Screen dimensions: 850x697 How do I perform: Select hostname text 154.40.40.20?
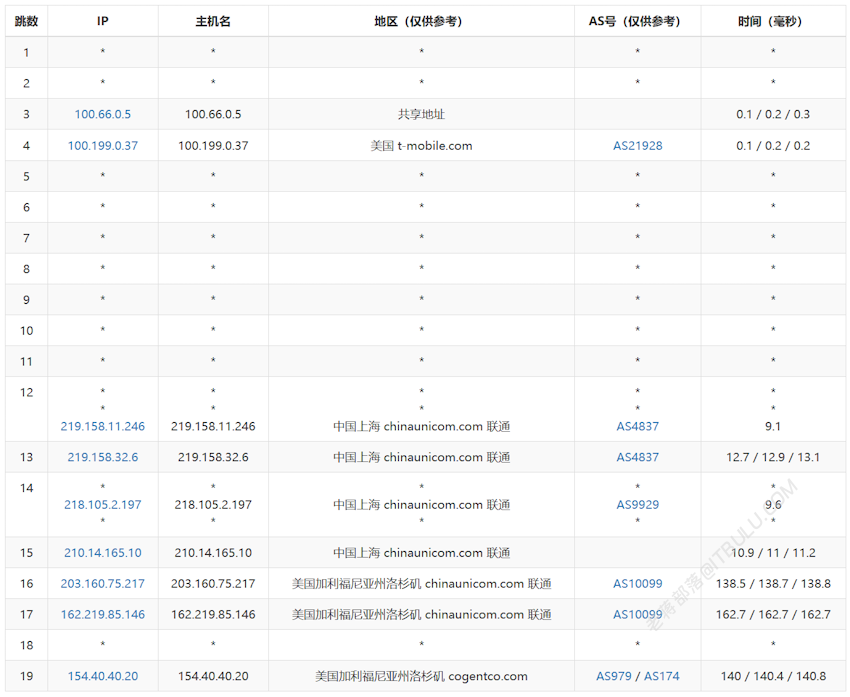[x=213, y=677]
